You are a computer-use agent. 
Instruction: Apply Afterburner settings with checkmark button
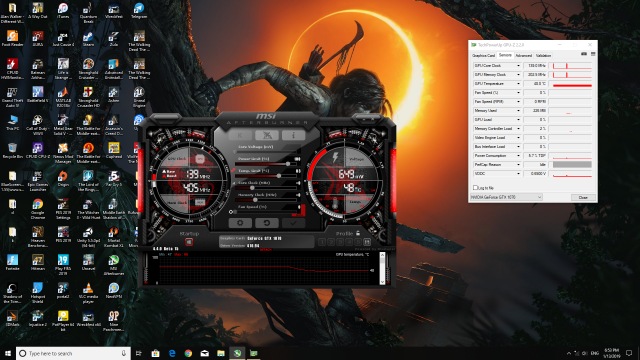(293, 223)
